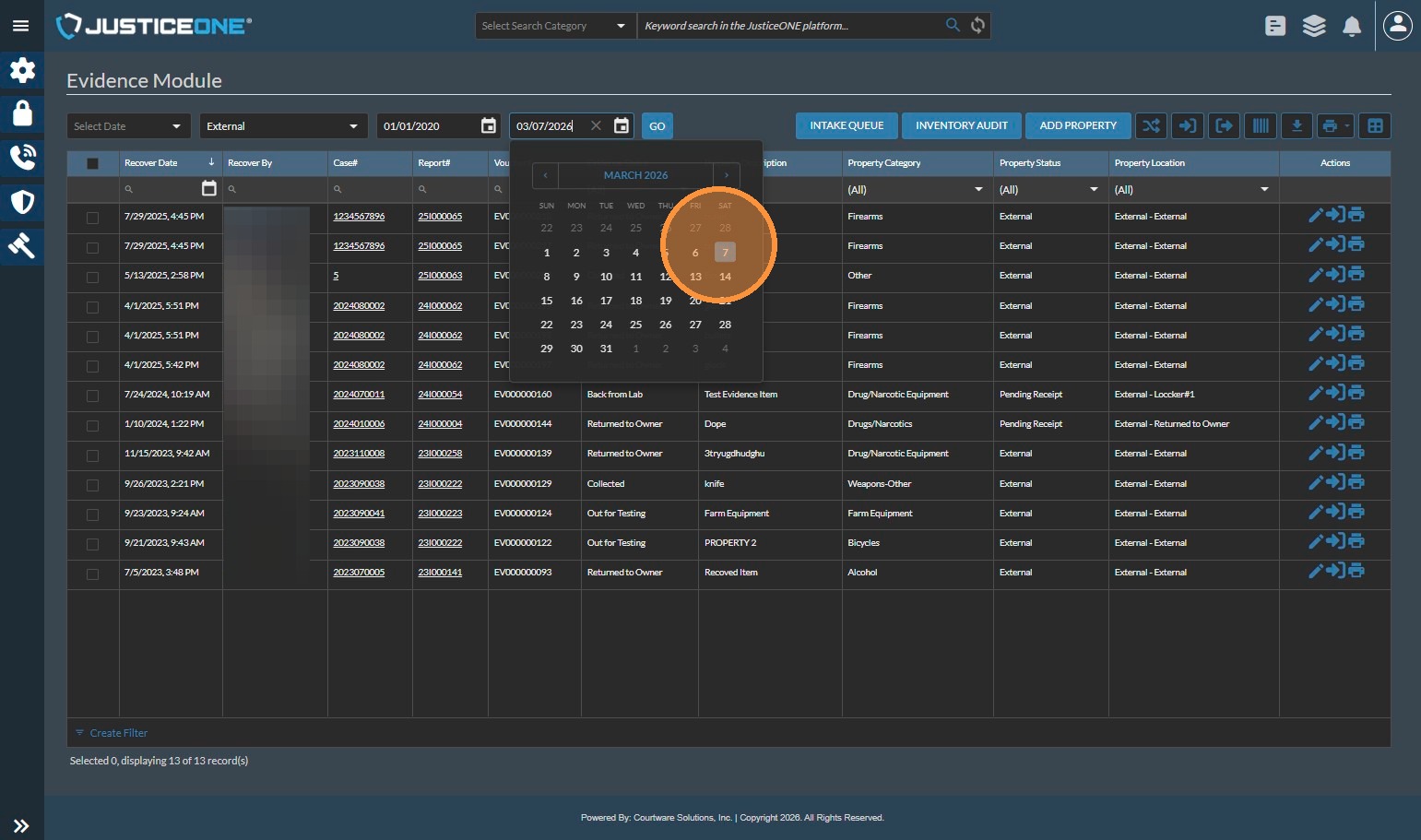This screenshot has height=840, width=1421.
Task: Open the hamburger main menu
Action: (20, 26)
